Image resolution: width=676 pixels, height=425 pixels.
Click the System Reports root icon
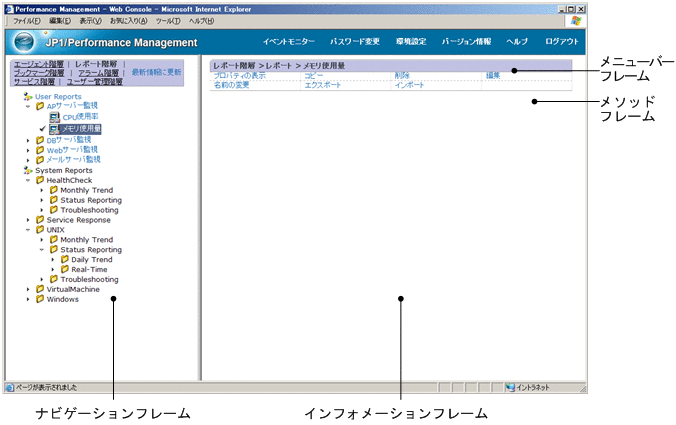coord(28,170)
